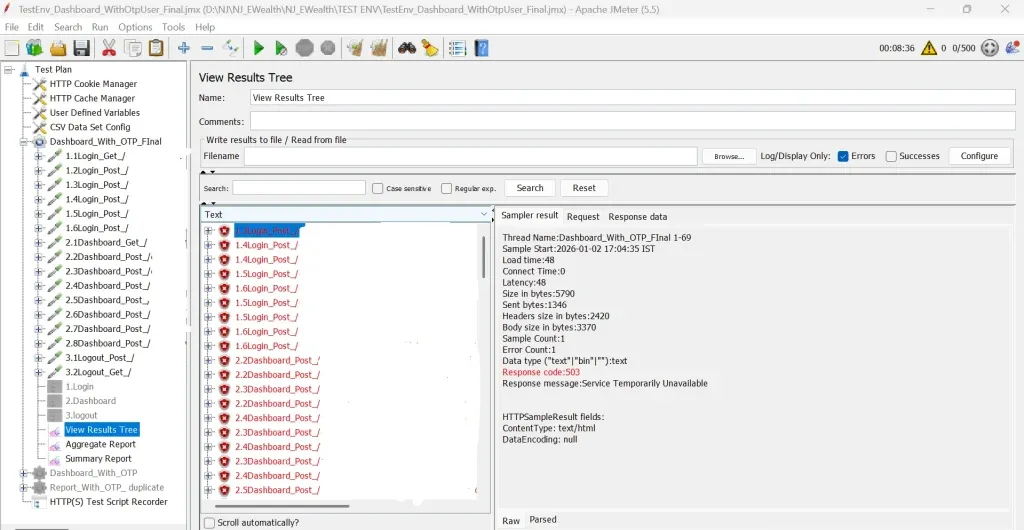Screen dimensions: 1024x530
Task: Click the Search text field
Action: point(299,188)
